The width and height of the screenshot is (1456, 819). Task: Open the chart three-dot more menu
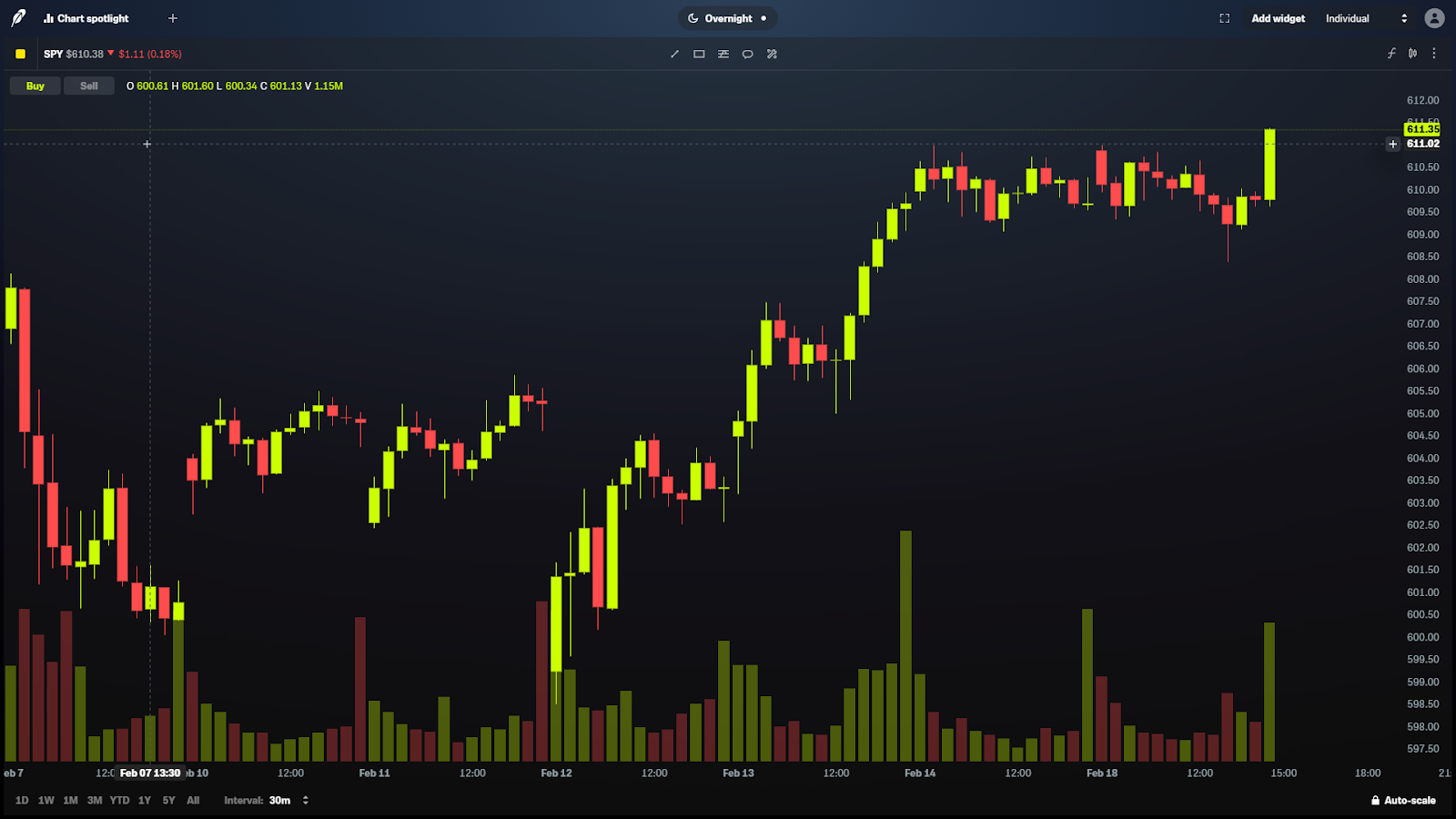pos(1434,54)
